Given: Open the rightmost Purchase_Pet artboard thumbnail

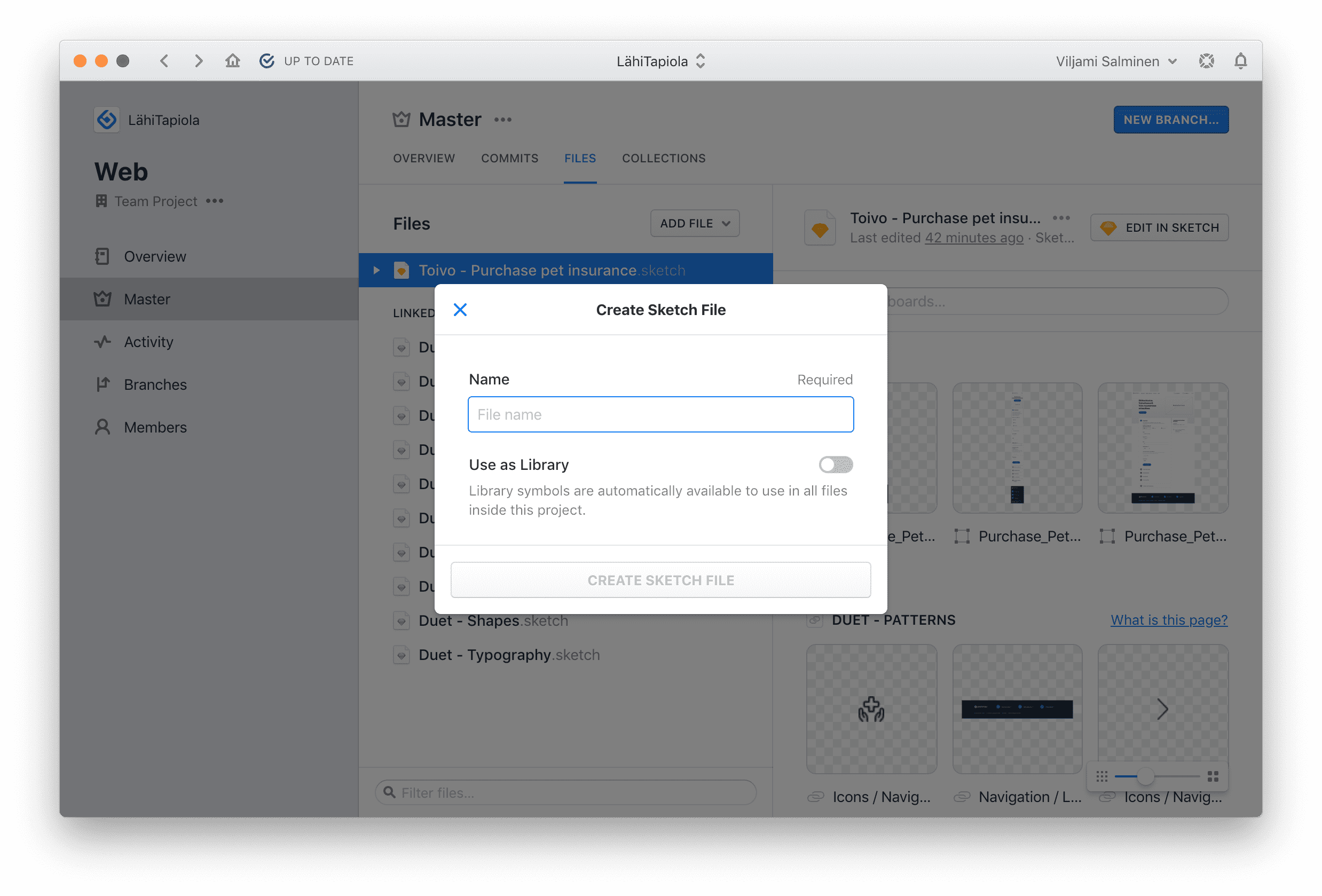Looking at the screenshot, I should click(1163, 447).
